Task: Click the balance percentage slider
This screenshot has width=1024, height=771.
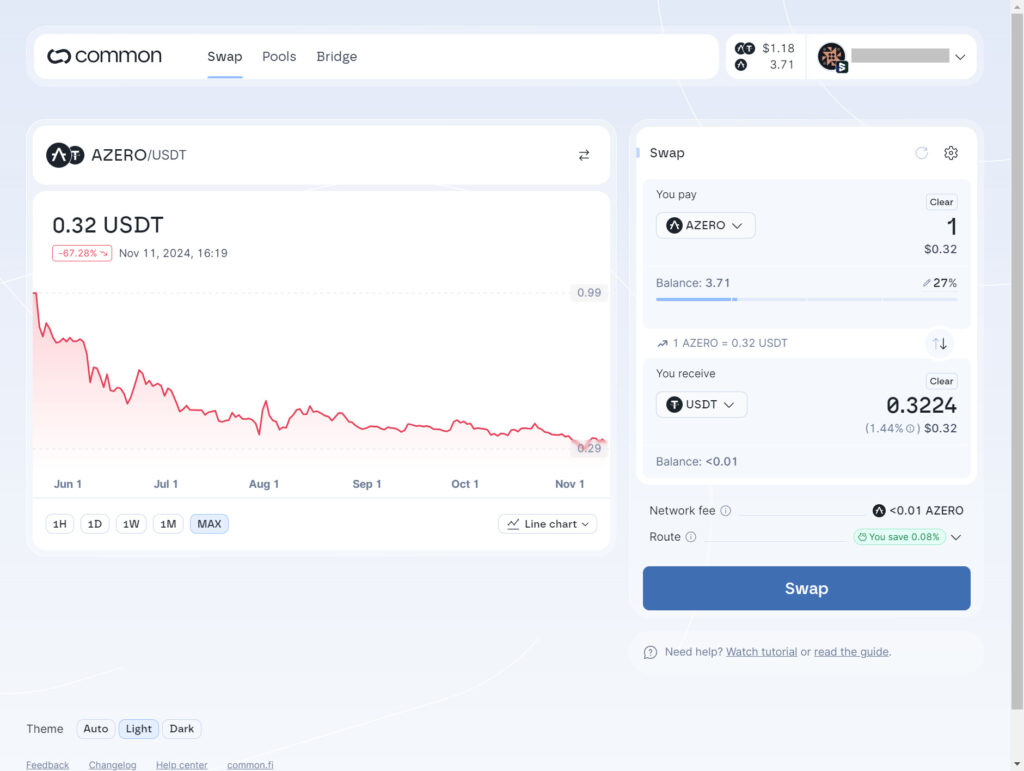Action: click(807, 300)
